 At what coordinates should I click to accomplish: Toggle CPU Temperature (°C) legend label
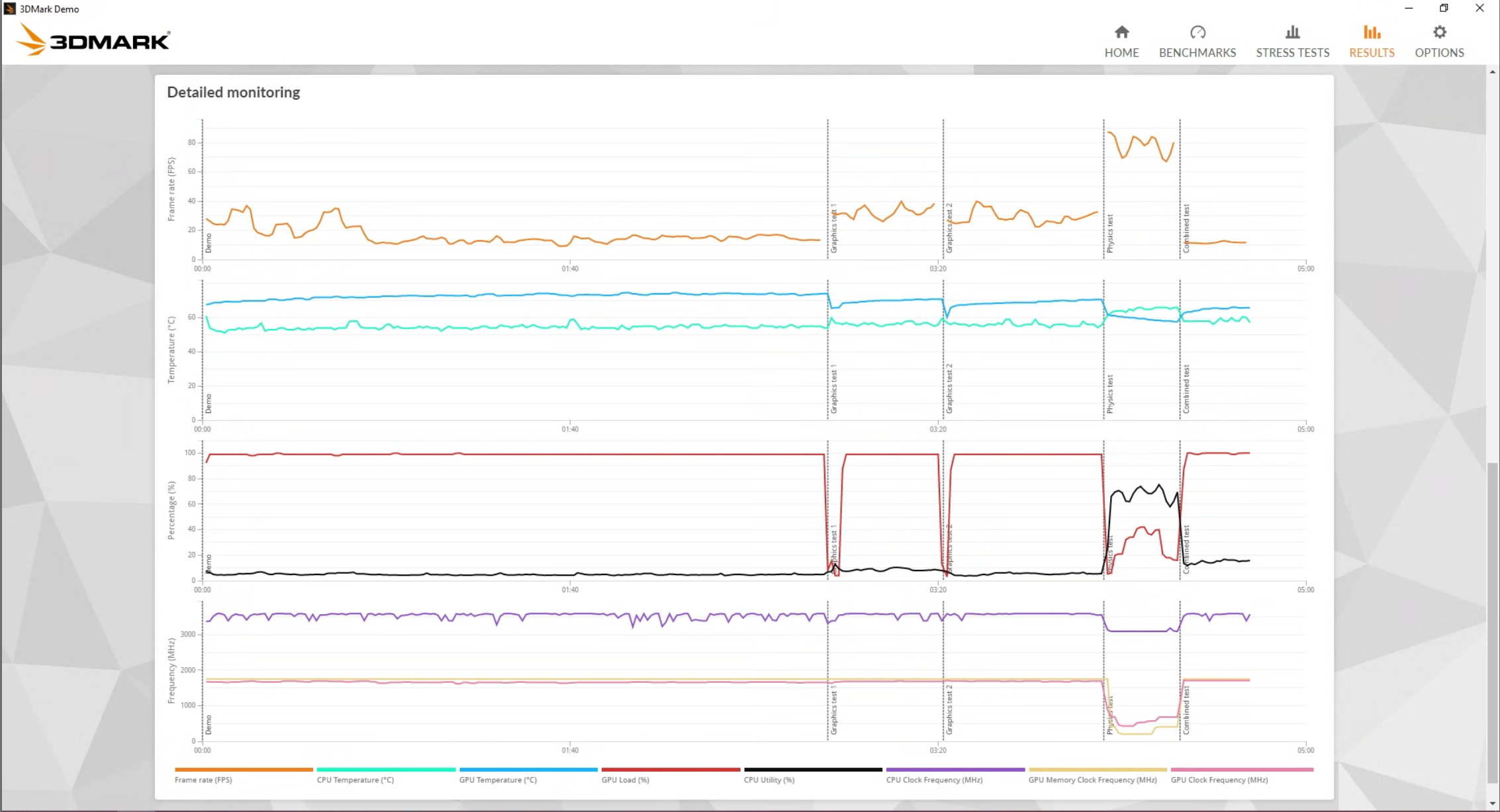pyautogui.click(x=355, y=780)
